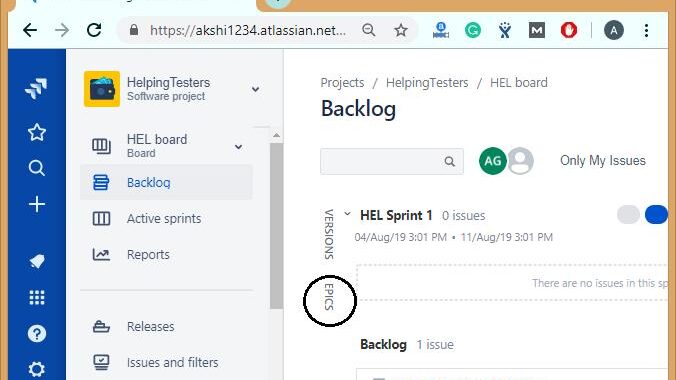Open the Grammarly extension icon
Screen dimensions: 676x380
pyautogui.click(x=473, y=30)
